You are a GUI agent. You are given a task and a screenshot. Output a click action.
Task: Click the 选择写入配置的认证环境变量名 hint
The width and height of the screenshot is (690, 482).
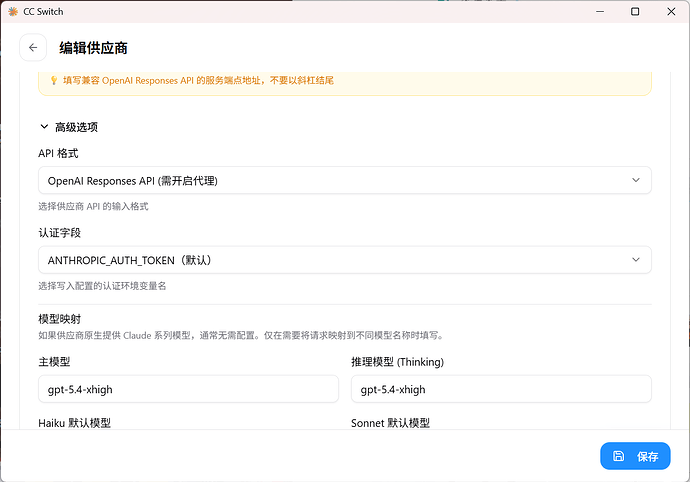pos(102,286)
